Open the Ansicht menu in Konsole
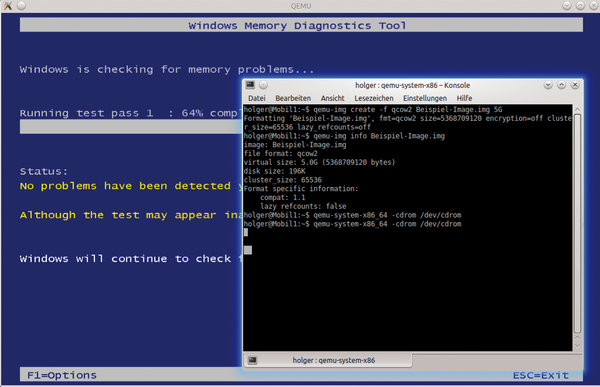 click(333, 98)
